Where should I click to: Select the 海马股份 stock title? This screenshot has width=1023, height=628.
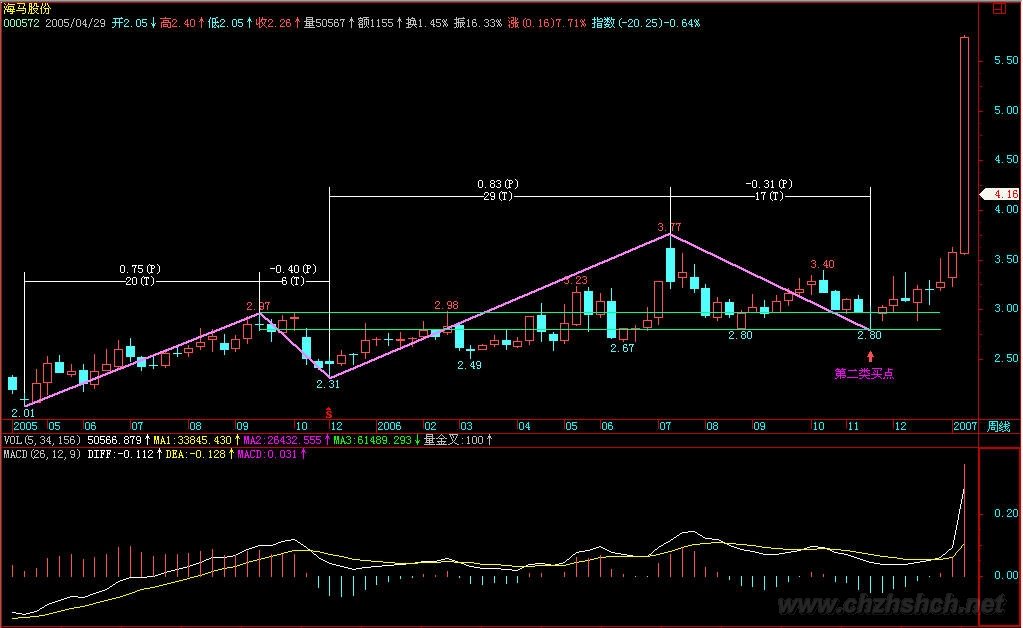pos(29,8)
